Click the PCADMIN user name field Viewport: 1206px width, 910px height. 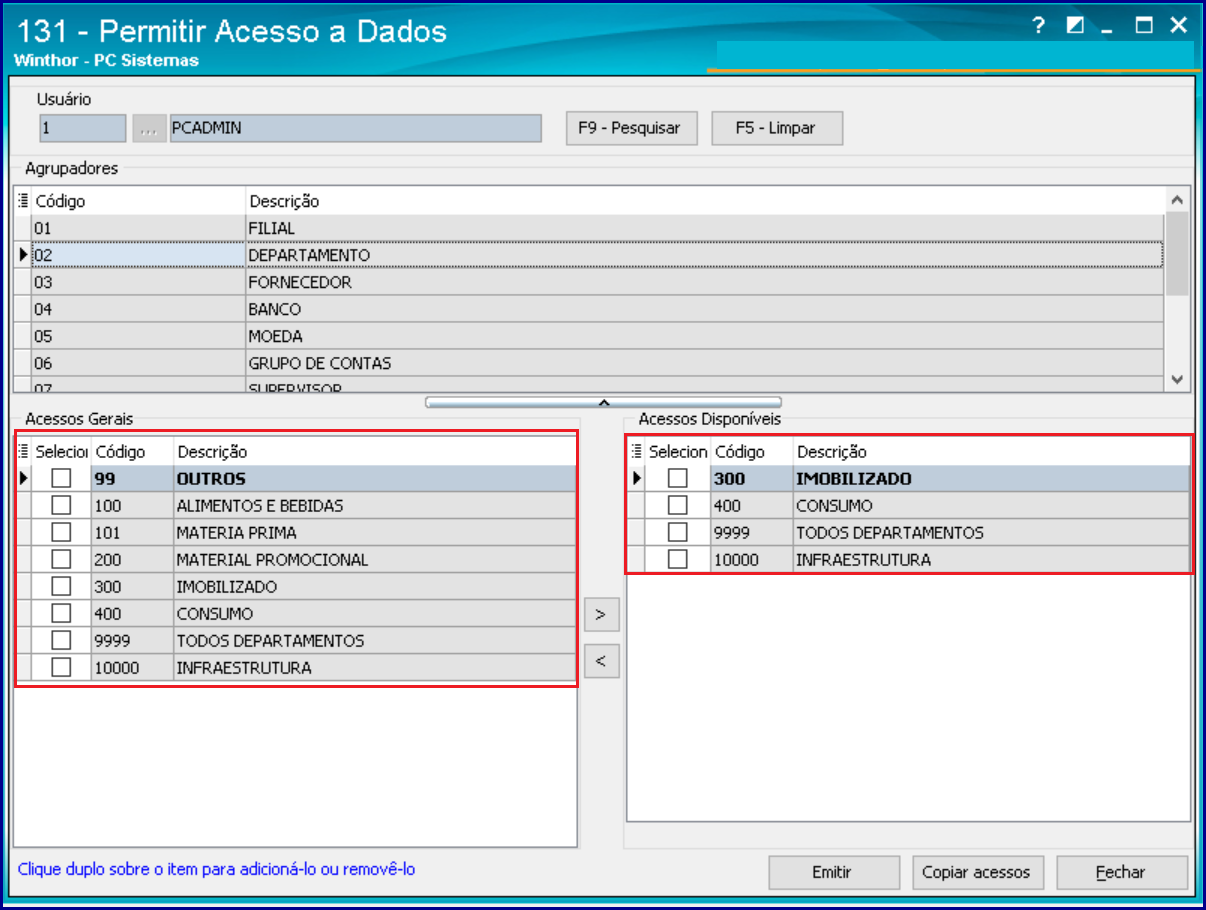click(x=355, y=128)
